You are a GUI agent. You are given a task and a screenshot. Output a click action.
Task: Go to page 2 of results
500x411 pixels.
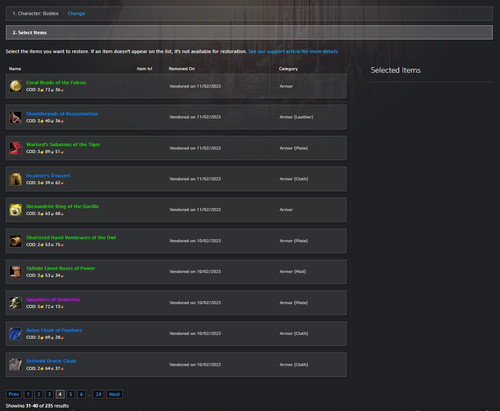point(39,394)
